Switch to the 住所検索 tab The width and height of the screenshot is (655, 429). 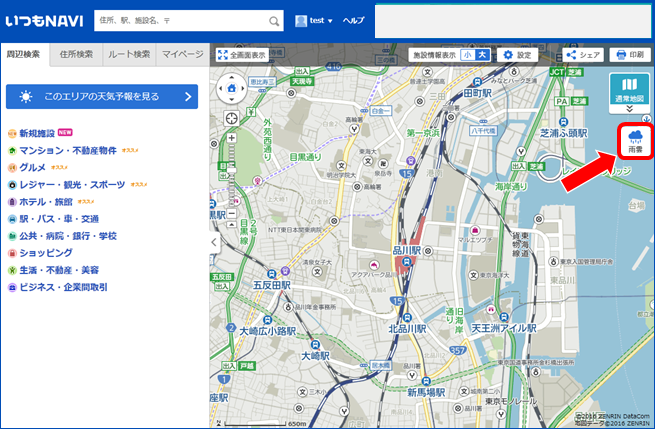click(x=76, y=55)
